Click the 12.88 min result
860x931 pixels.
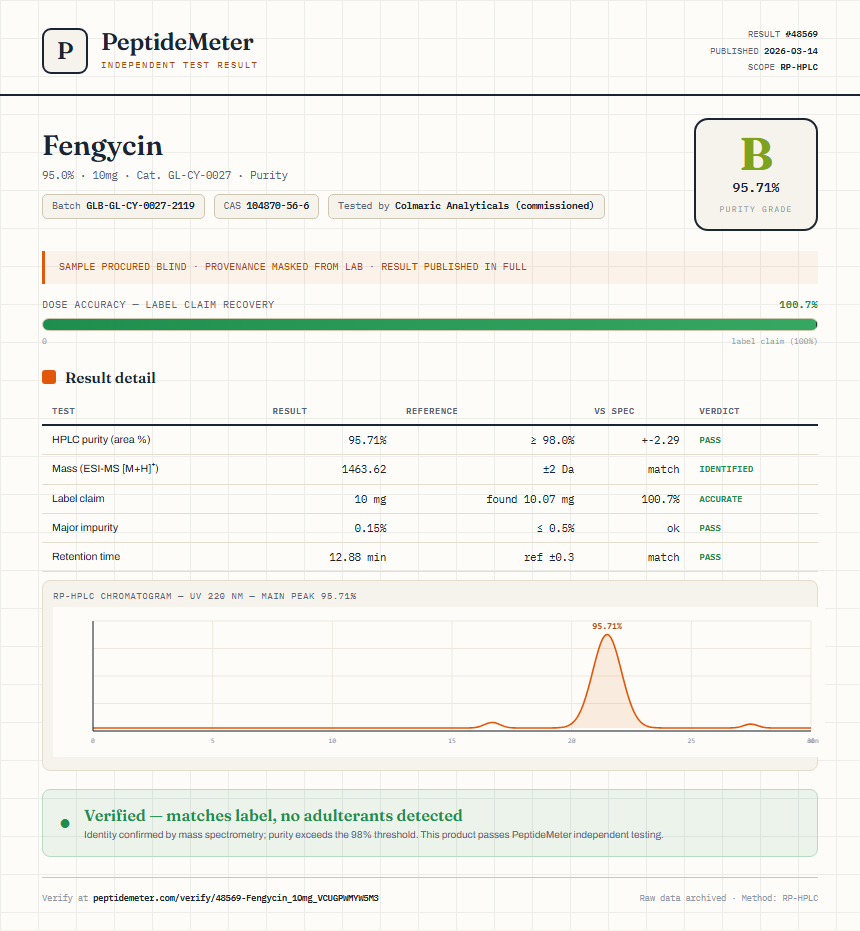pos(358,557)
